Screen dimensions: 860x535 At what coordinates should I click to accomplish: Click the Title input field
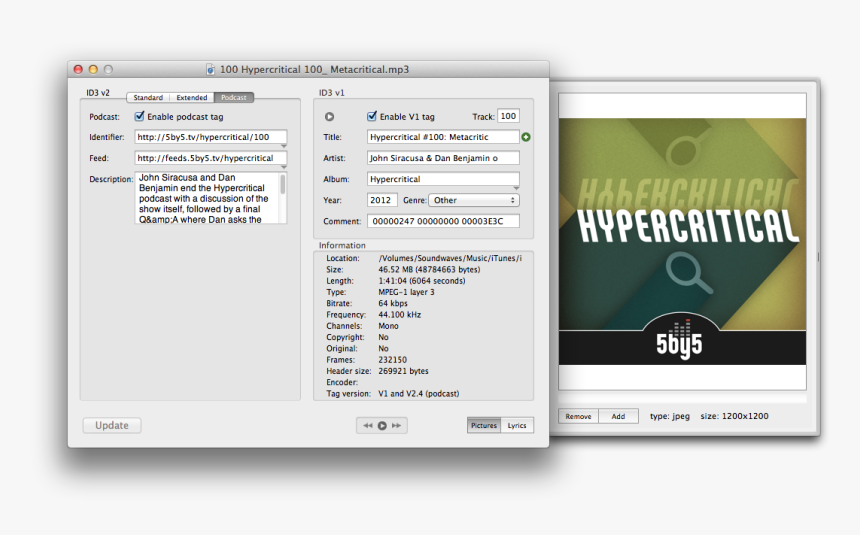tap(443, 137)
